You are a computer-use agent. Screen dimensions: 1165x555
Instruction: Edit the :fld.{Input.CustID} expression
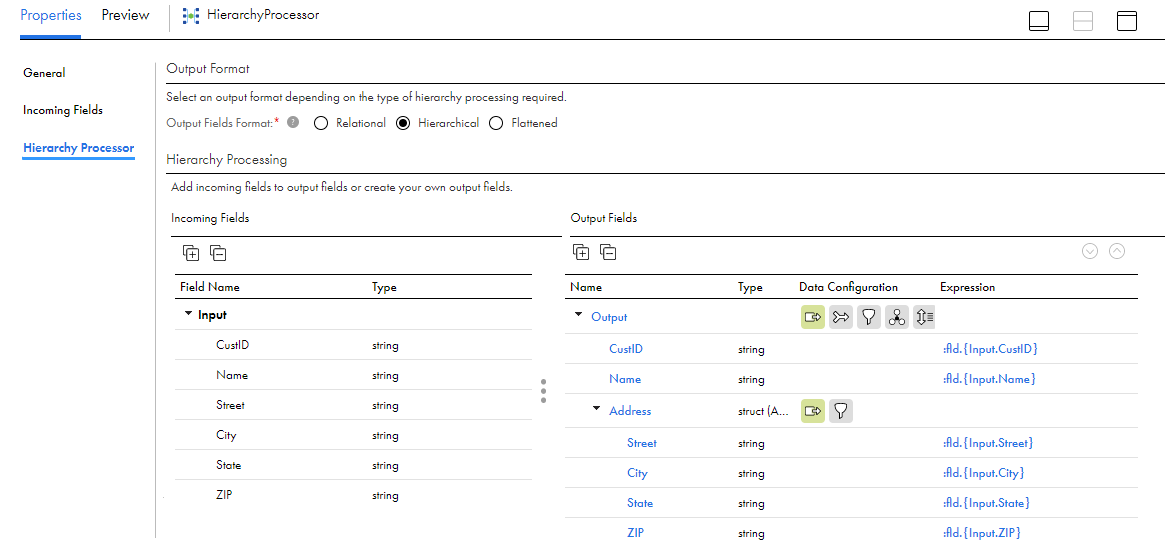[989, 348]
